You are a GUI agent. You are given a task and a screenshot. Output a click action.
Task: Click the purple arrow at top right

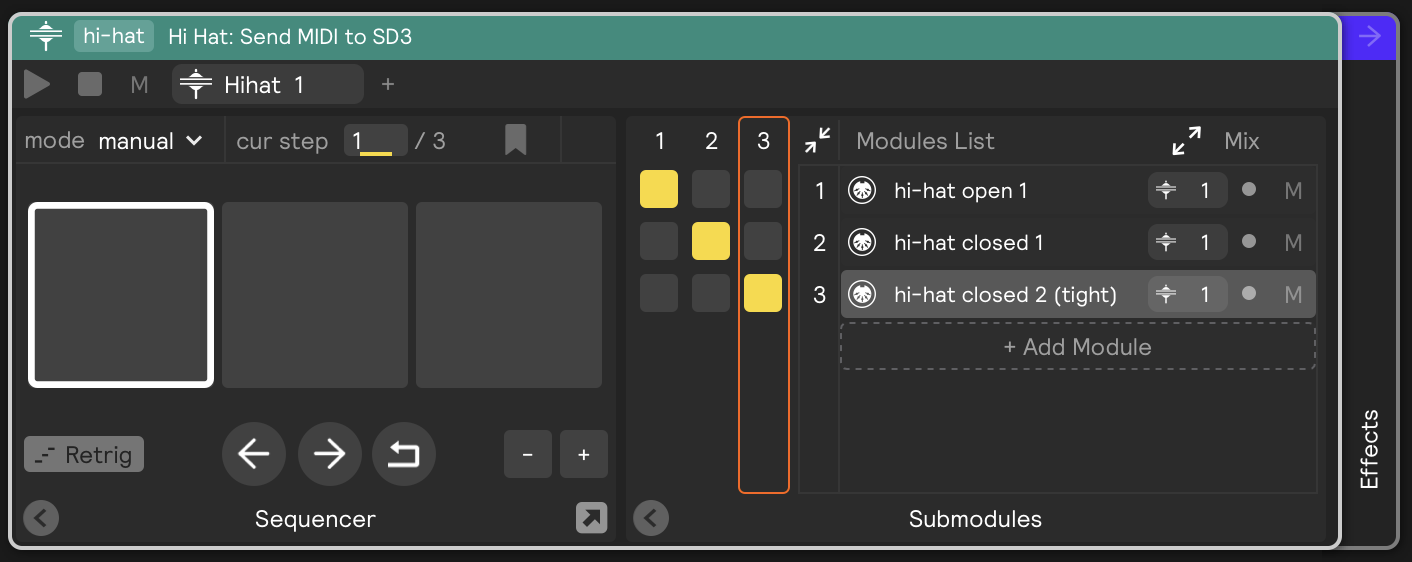(1369, 37)
